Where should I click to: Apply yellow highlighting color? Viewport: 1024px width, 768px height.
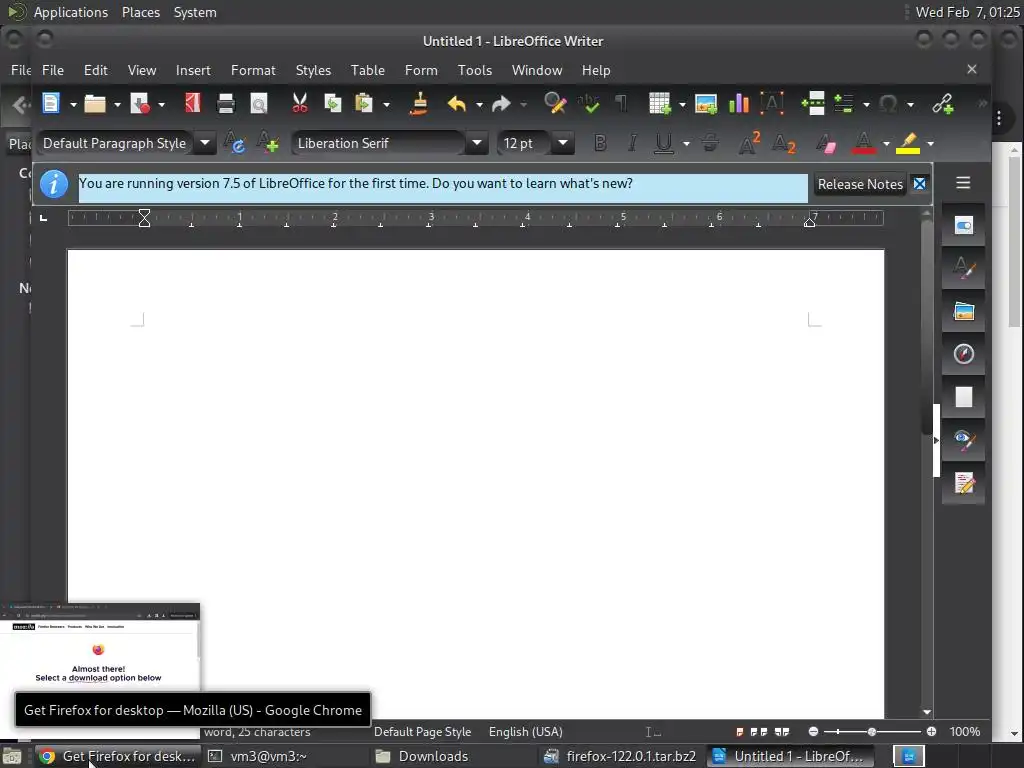908,143
